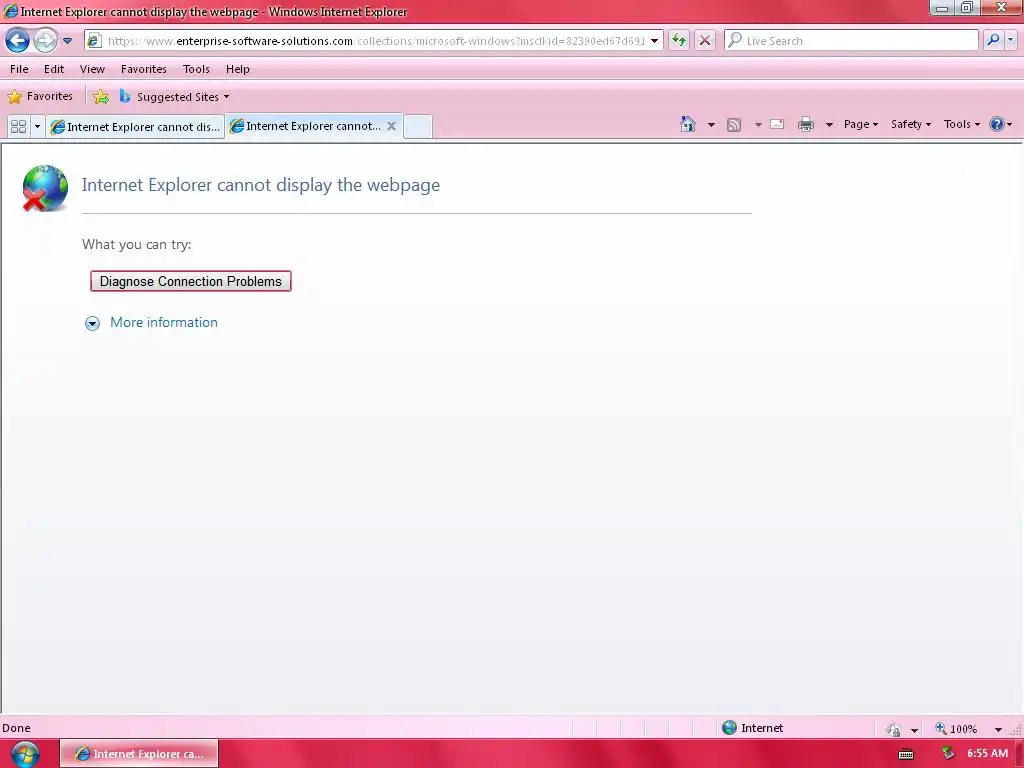This screenshot has width=1024, height=768.
Task: Open a new blank tab
Action: [x=418, y=126]
